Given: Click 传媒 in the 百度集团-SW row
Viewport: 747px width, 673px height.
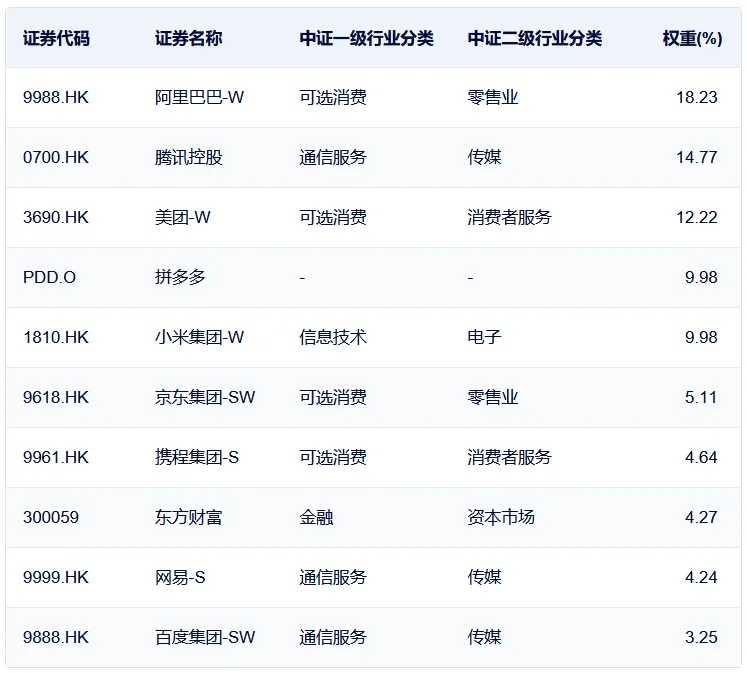Looking at the screenshot, I should tap(484, 638).
